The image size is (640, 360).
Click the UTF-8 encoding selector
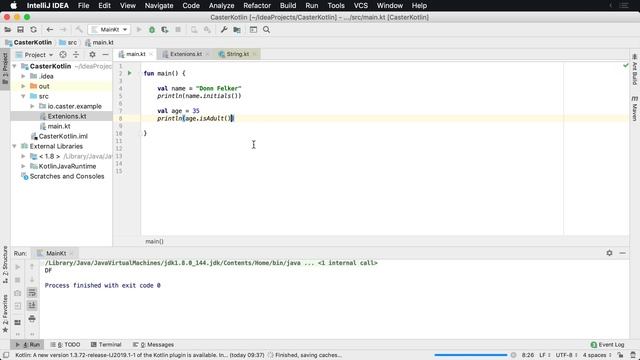coord(566,355)
